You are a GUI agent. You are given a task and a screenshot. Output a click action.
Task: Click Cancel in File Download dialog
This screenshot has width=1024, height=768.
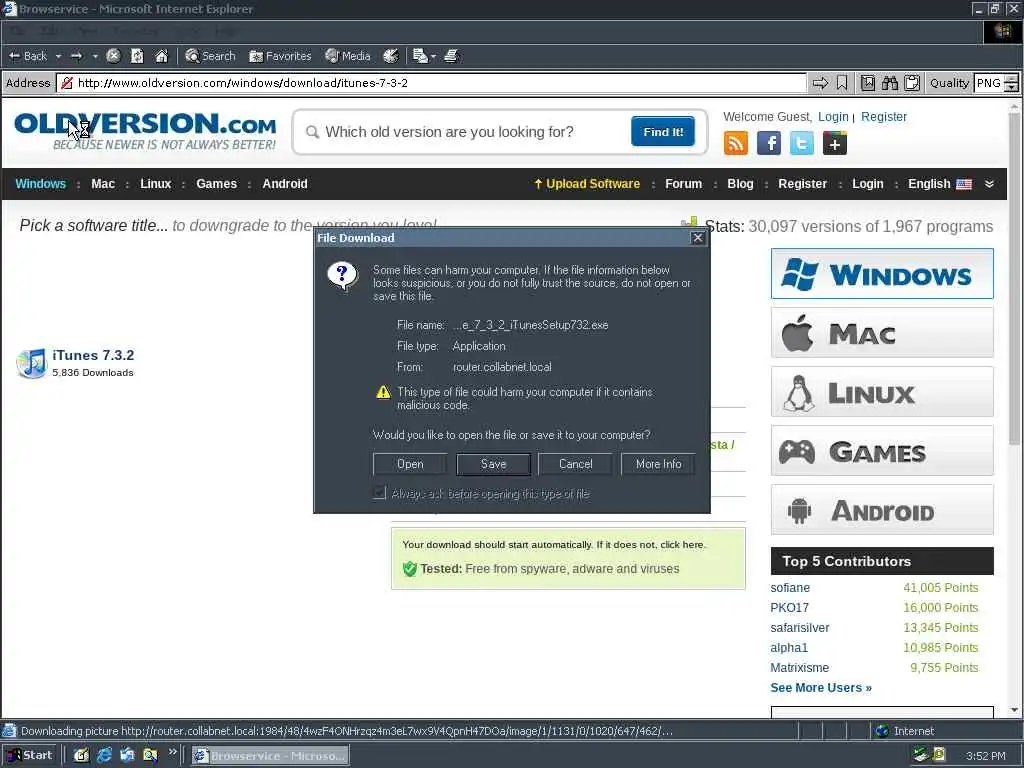pyautogui.click(x=575, y=464)
